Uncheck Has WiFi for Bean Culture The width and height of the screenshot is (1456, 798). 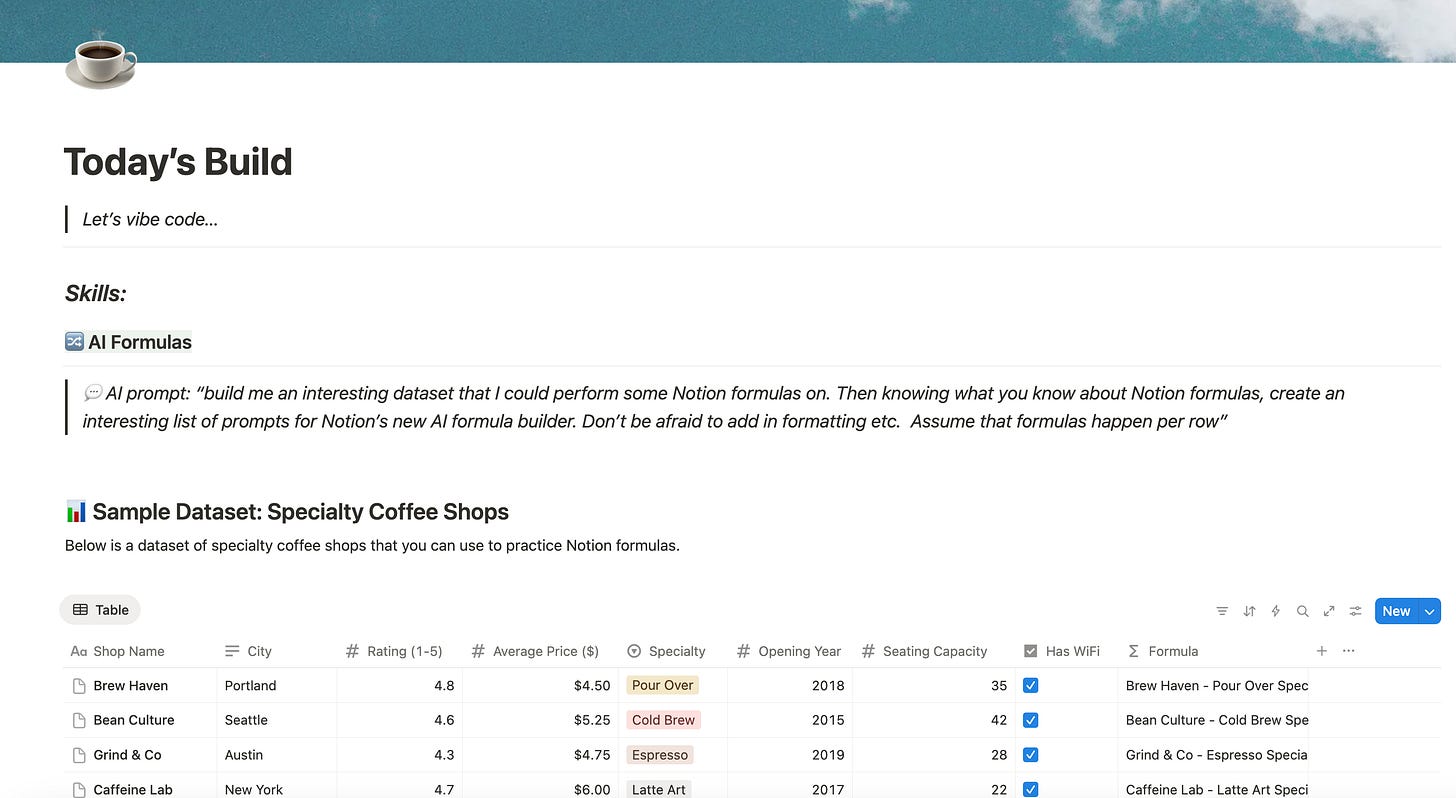1031,720
